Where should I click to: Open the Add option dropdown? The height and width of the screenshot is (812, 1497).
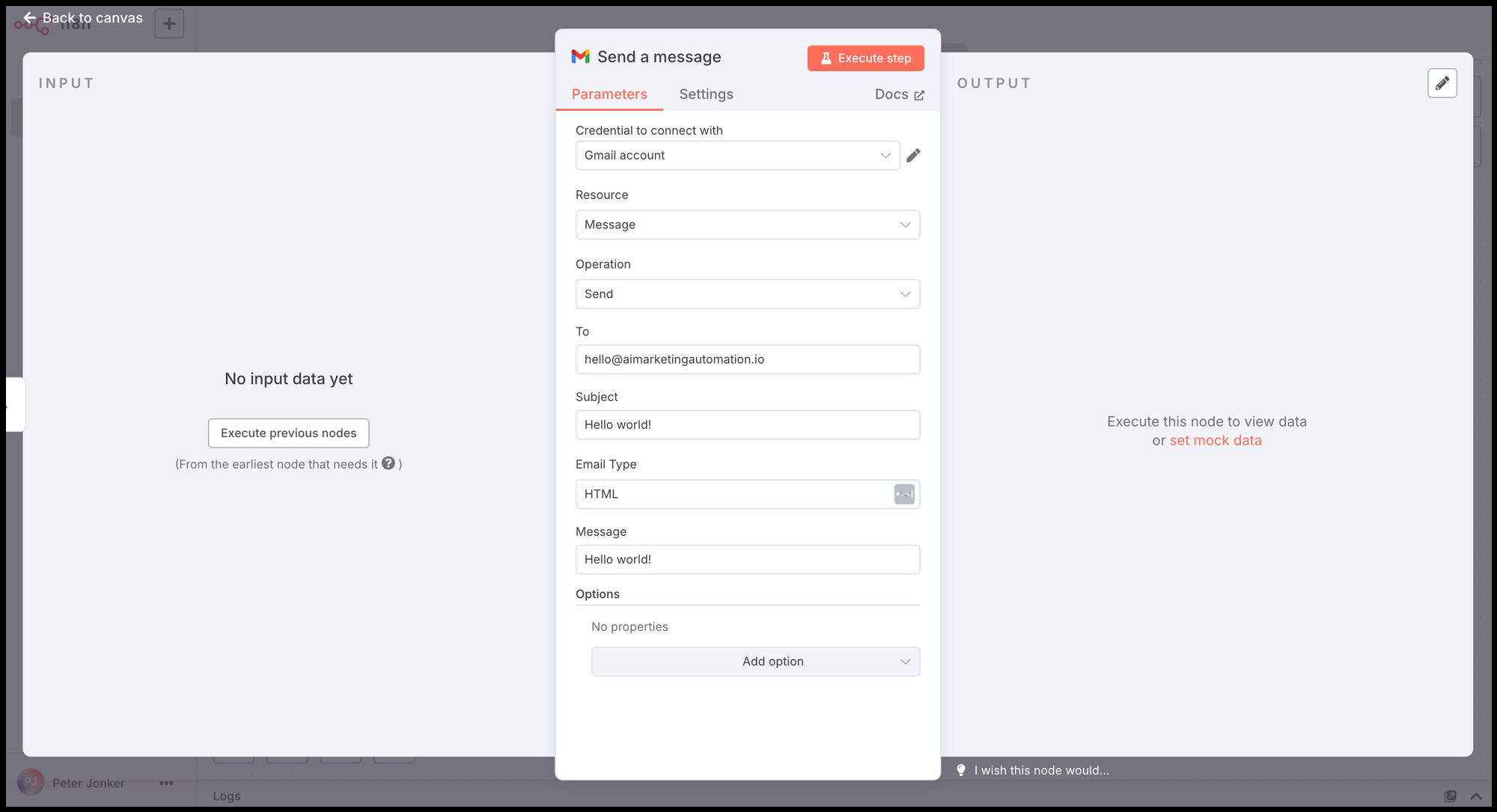(755, 662)
